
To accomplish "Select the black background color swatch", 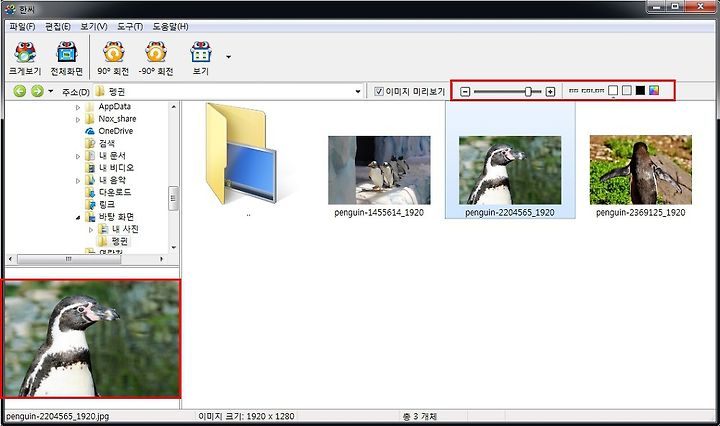I will (x=641, y=90).
